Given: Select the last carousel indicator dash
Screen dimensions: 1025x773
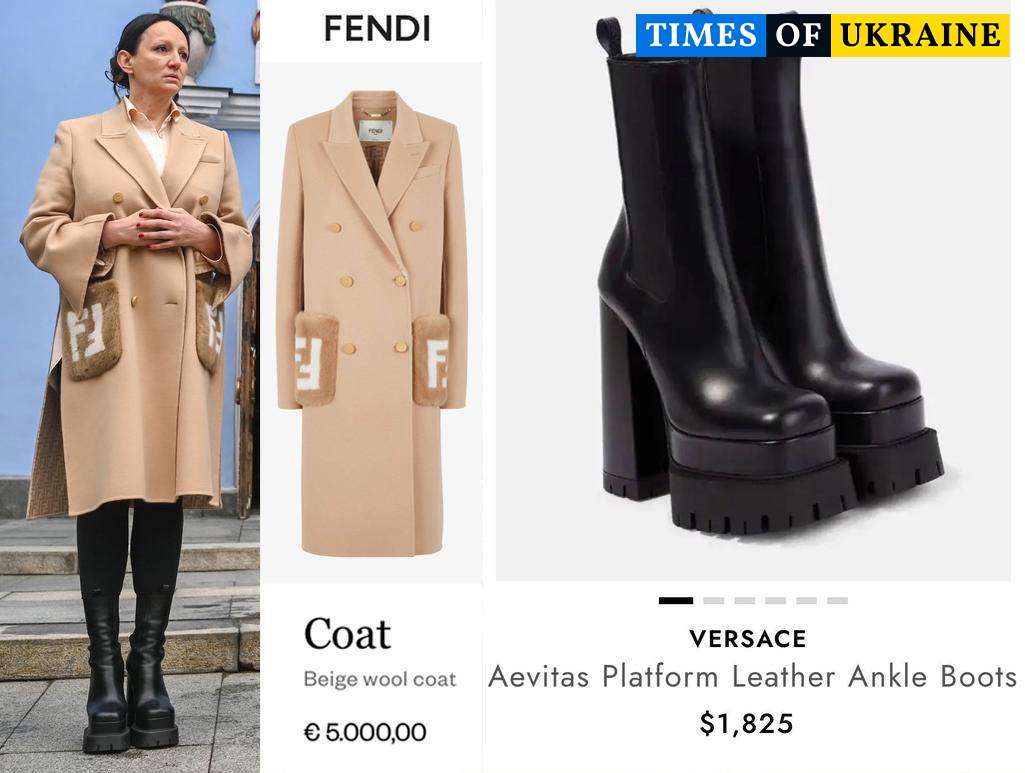Looking at the screenshot, I should [837, 600].
